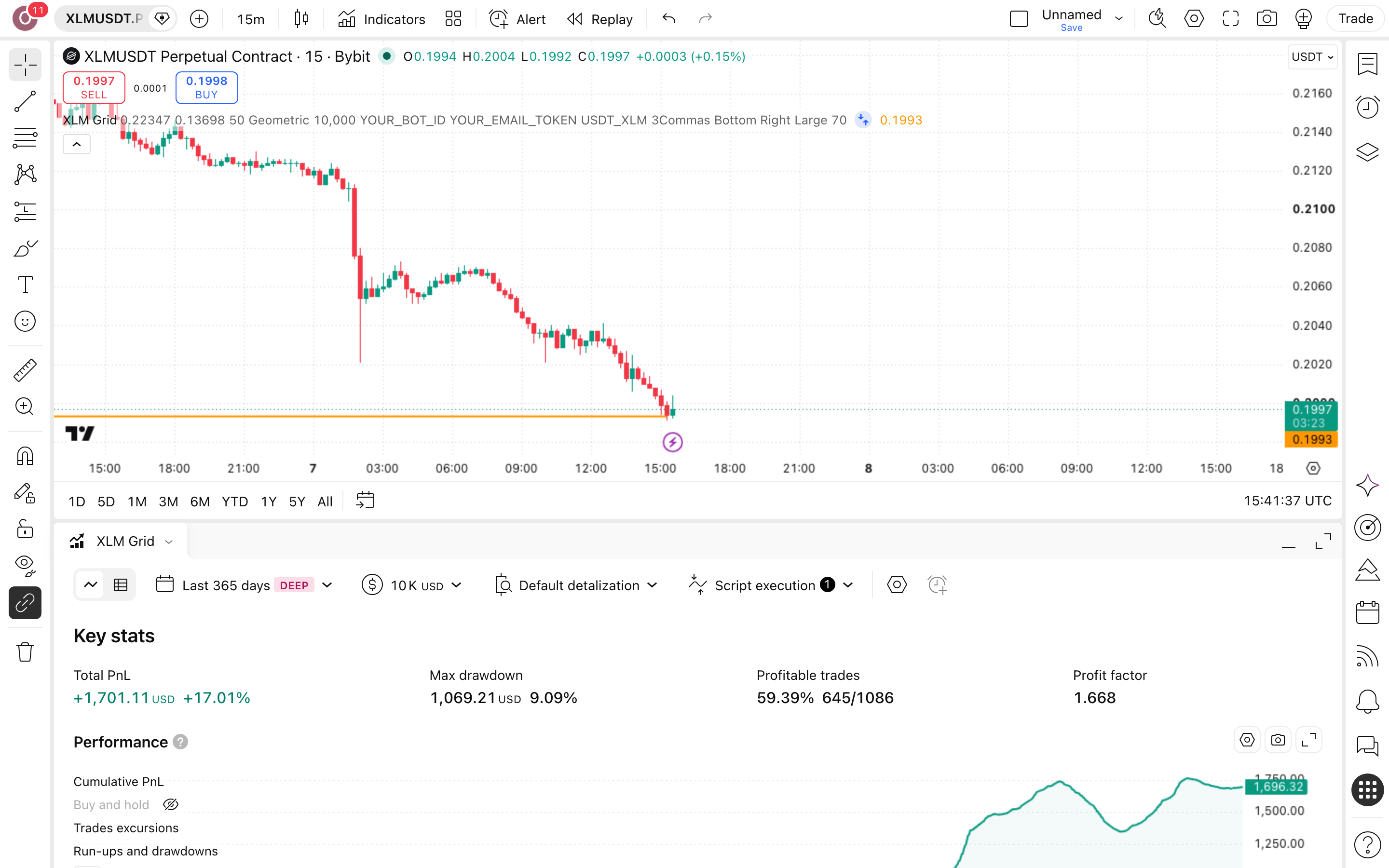The height and width of the screenshot is (868, 1389).
Task: Remove objects with the trash icon
Action: (25, 651)
